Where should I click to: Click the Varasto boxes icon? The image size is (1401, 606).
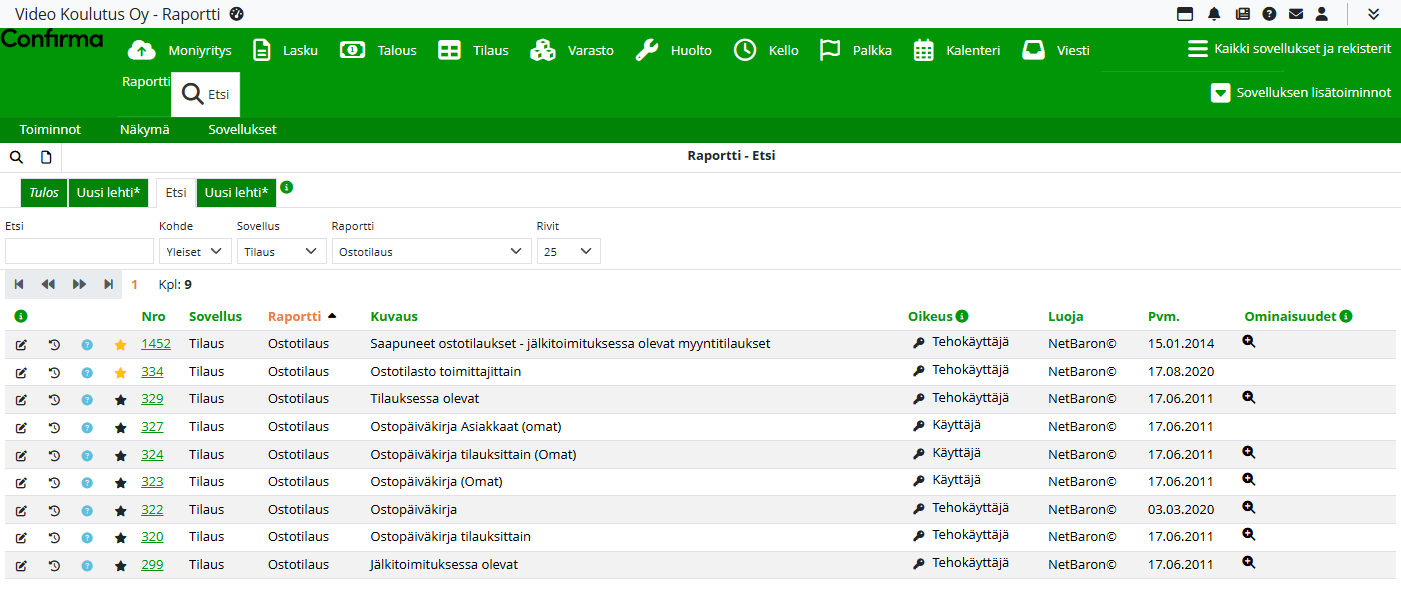click(x=543, y=50)
